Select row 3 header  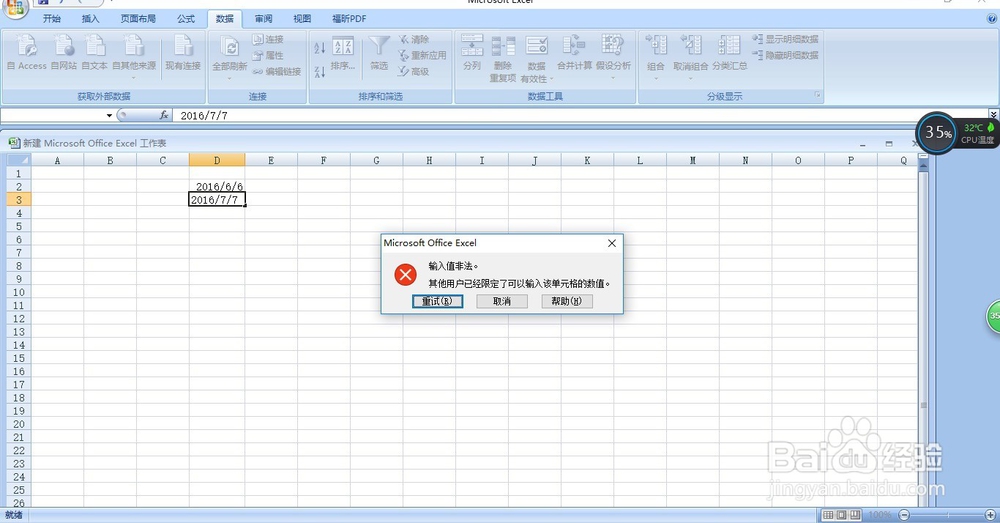[18, 200]
